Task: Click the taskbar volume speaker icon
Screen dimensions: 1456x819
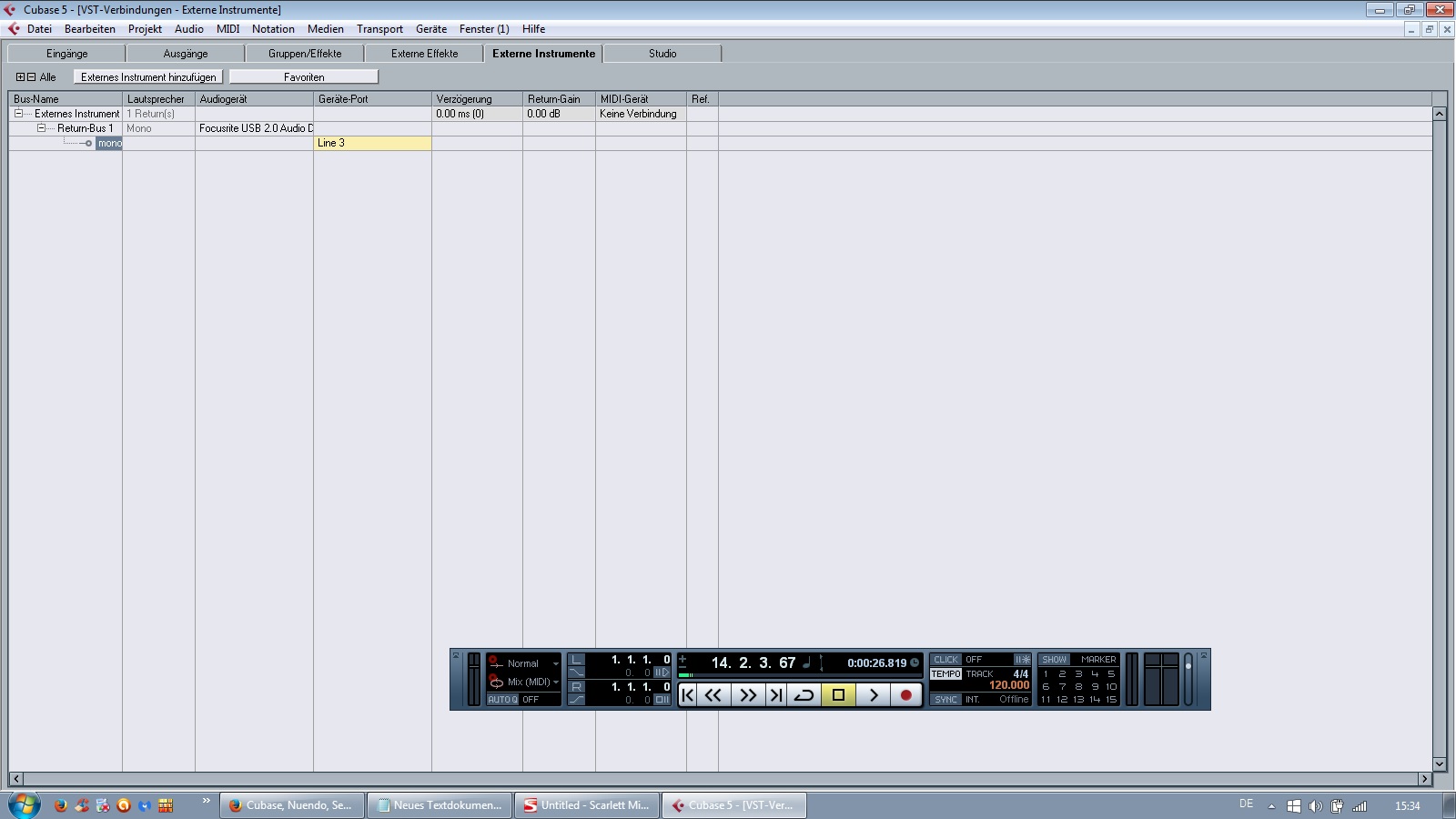Action: point(1315,806)
